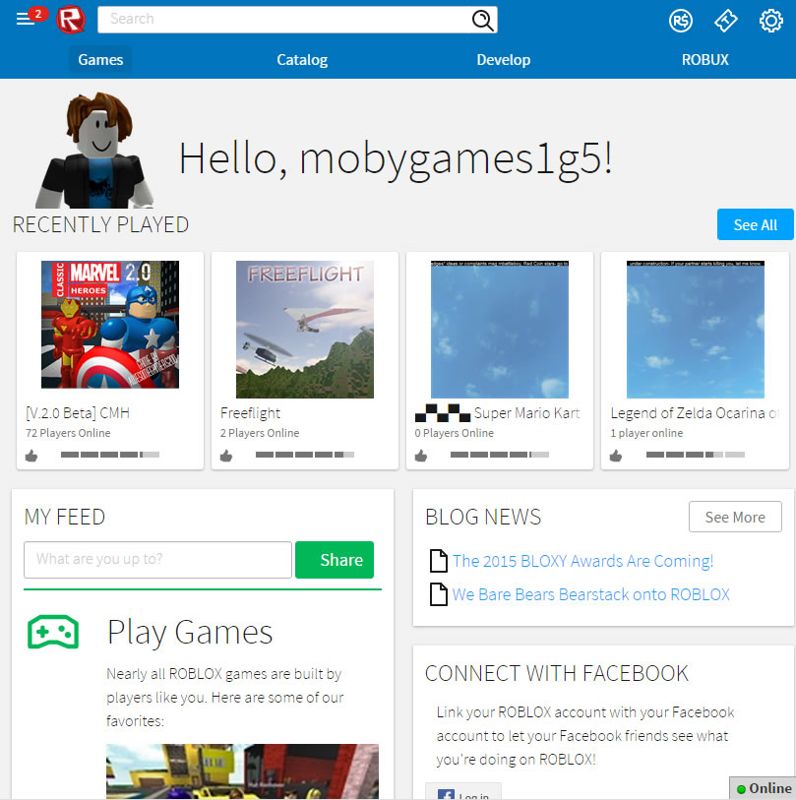Click the See More blog button
Screen dimensions: 796x800
tap(735, 517)
